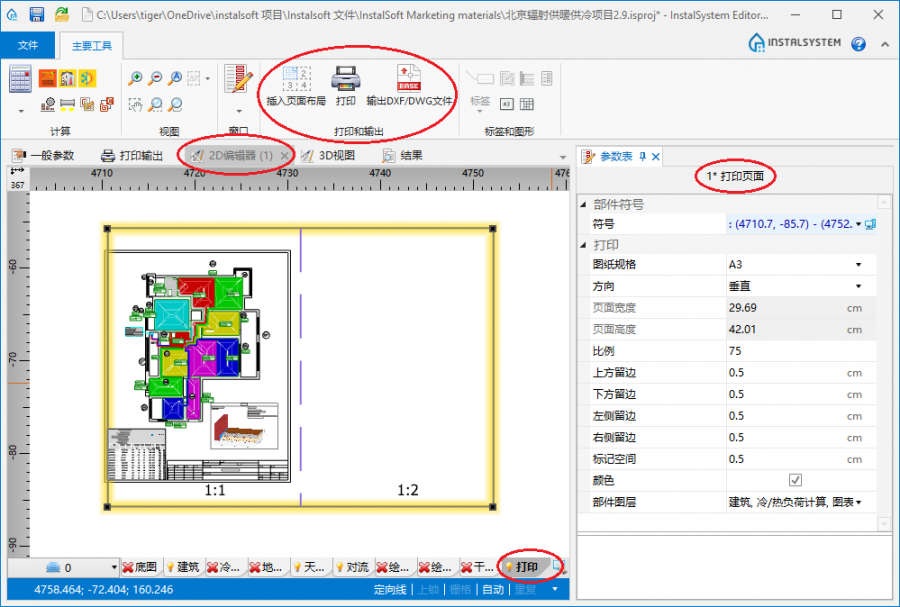Viewport: 900px width, 607px height.
Task: Toggle visibility of the 建筑 layer tab
Action: (183, 568)
